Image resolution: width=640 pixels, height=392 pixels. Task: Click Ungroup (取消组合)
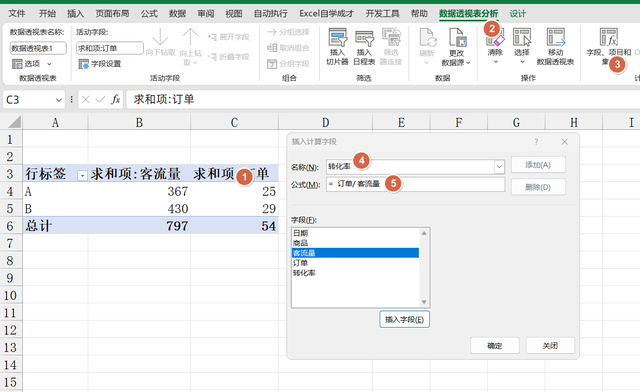[x=289, y=48]
